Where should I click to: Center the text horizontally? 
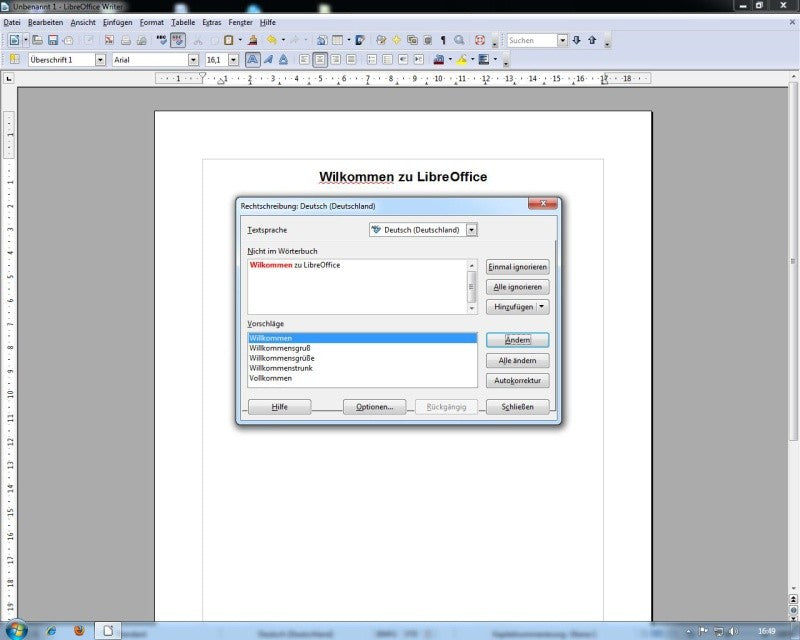[x=320, y=60]
